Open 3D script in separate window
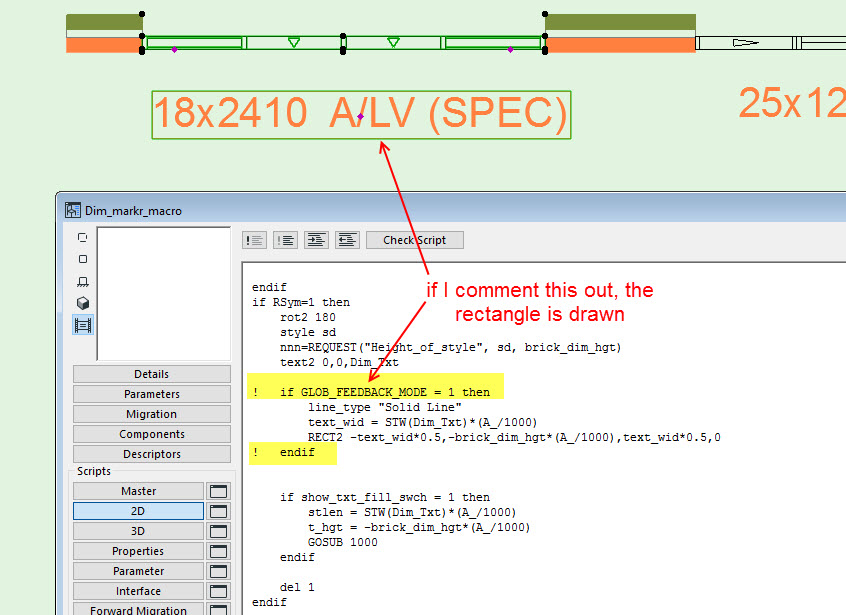846x615 pixels. tap(219, 531)
